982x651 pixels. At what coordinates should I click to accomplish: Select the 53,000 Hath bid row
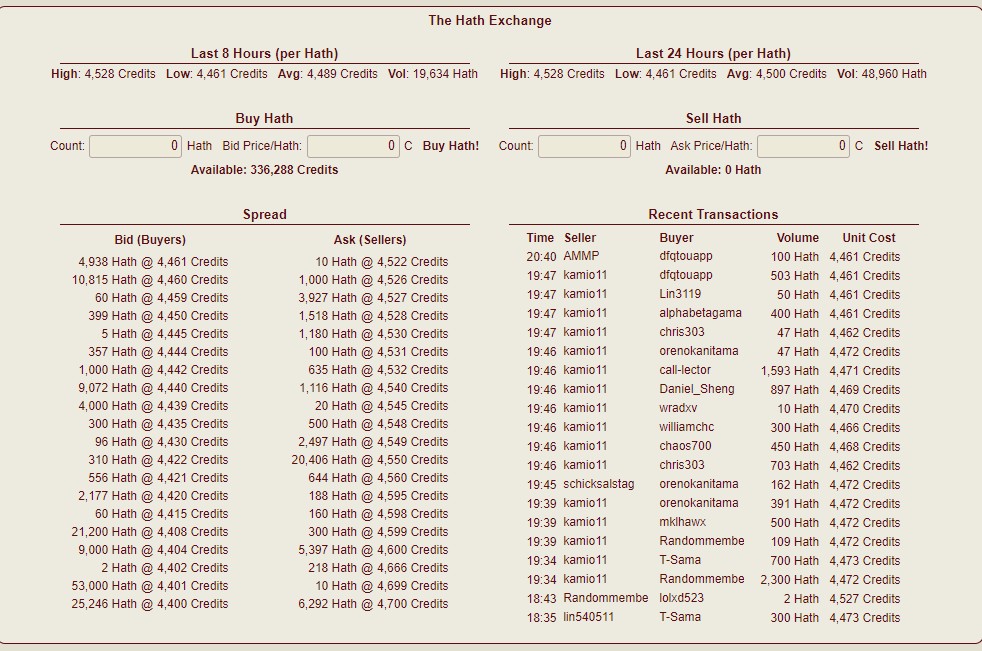pyautogui.click(x=150, y=586)
